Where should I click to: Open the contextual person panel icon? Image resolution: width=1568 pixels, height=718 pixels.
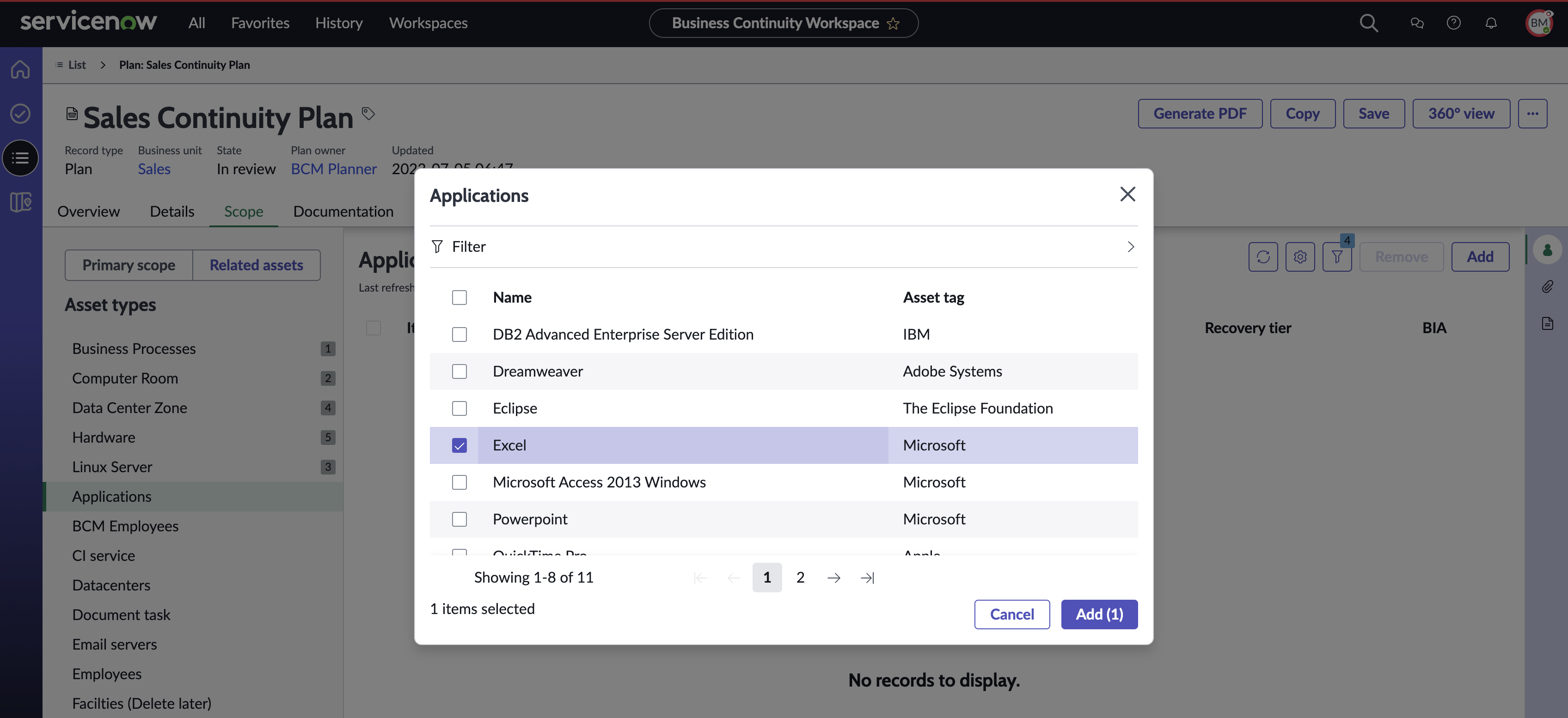tap(1547, 249)
